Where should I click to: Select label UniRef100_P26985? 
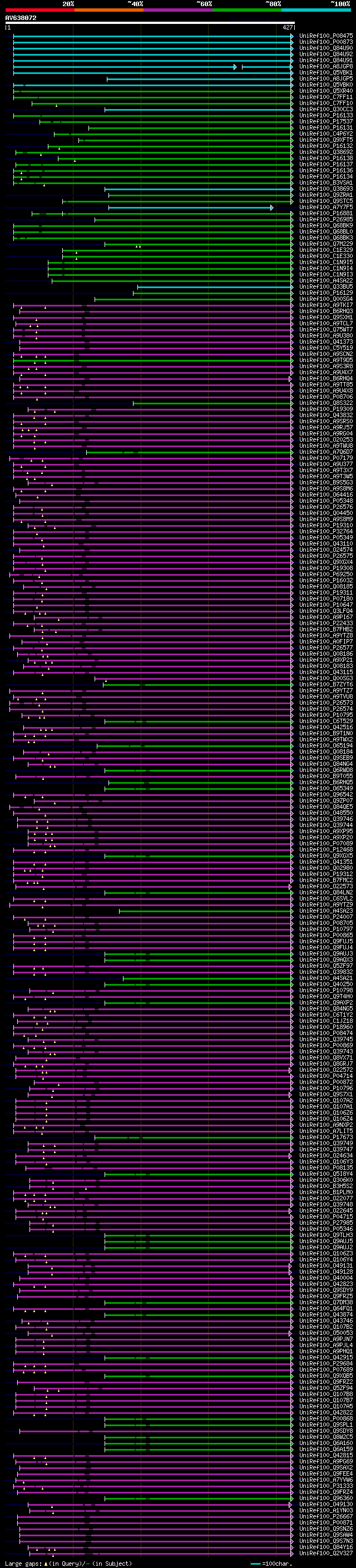[326, 219]
